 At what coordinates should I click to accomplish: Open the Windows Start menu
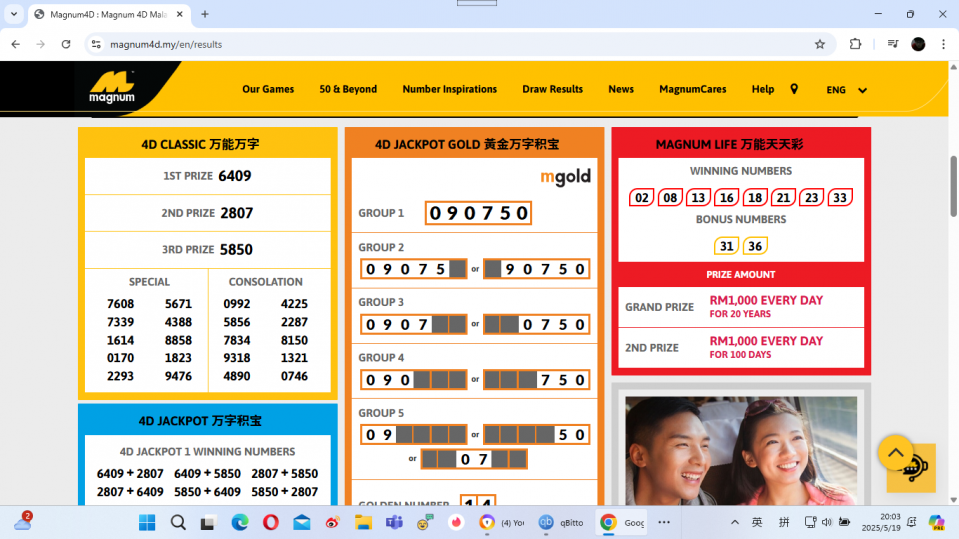pyautogui.click(x=147, y=522)
